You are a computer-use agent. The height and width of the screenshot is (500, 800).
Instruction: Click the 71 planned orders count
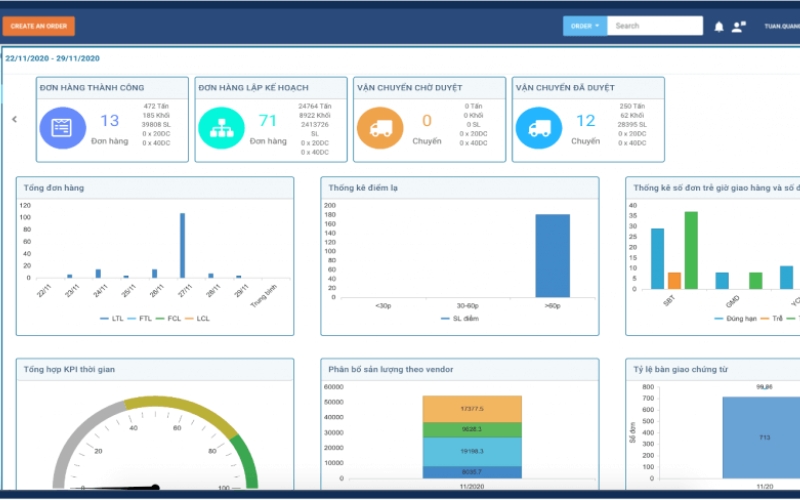[x=267, y=121]
